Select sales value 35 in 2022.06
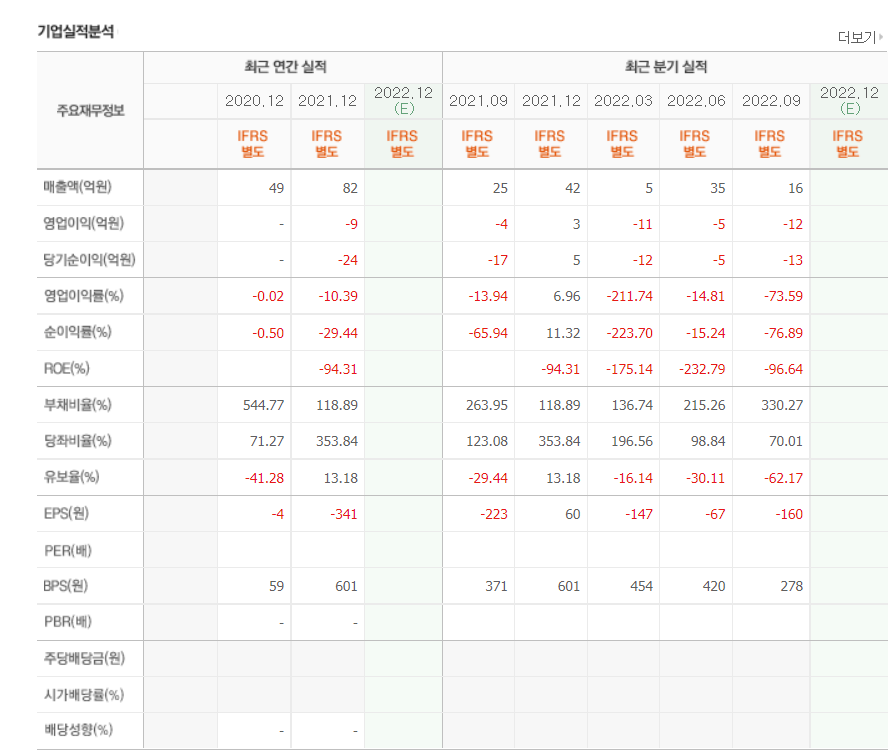894x753 pixels. coord(718,188)
